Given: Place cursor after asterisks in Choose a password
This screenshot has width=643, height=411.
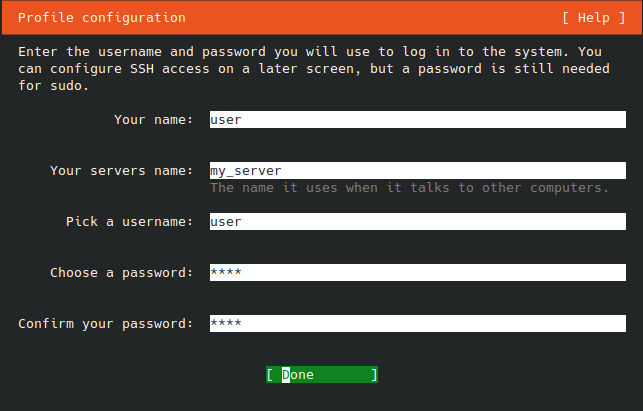Looking at the screenshot, I should point(243,272).
